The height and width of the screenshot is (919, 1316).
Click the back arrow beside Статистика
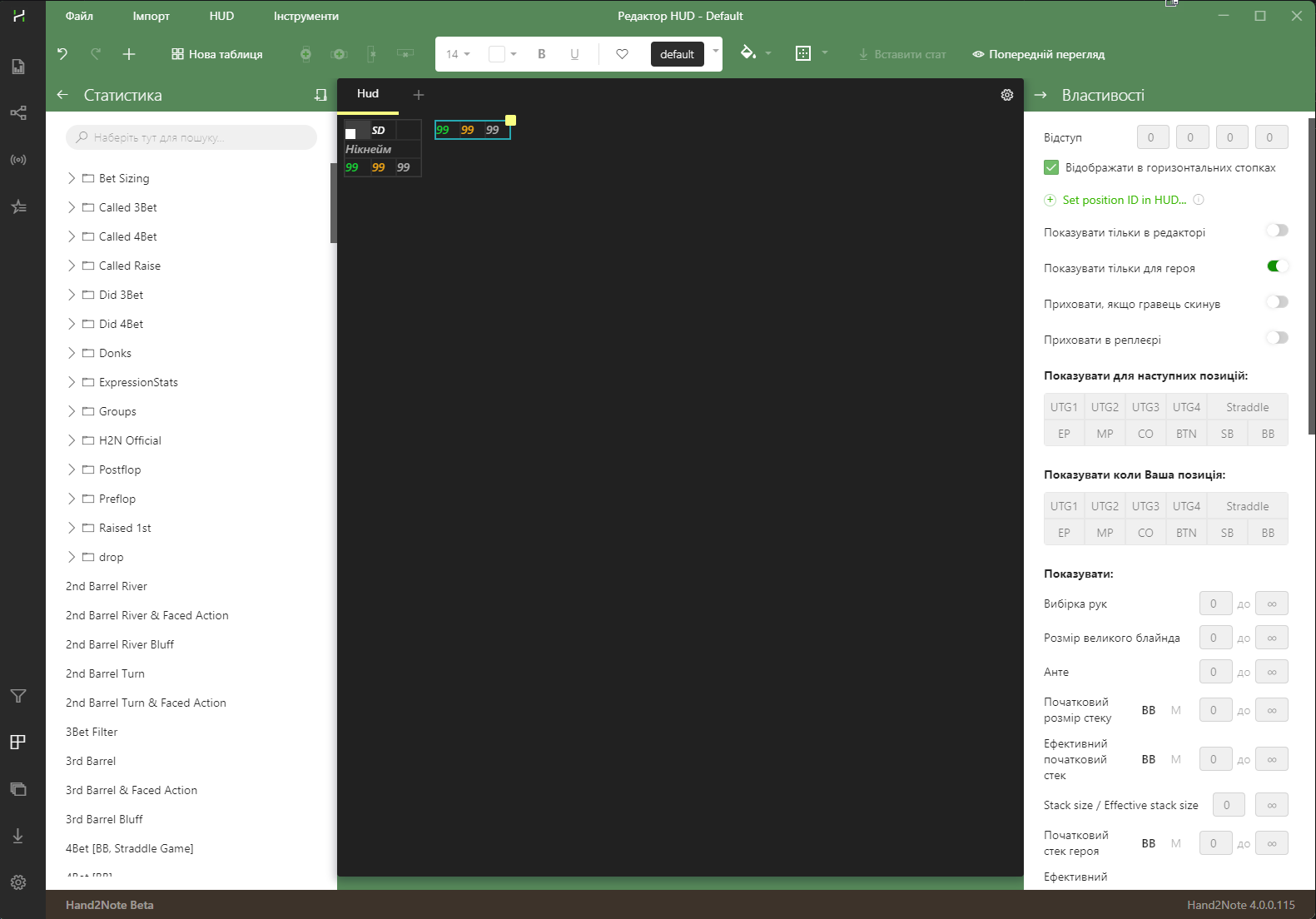[x=62, y=95]
